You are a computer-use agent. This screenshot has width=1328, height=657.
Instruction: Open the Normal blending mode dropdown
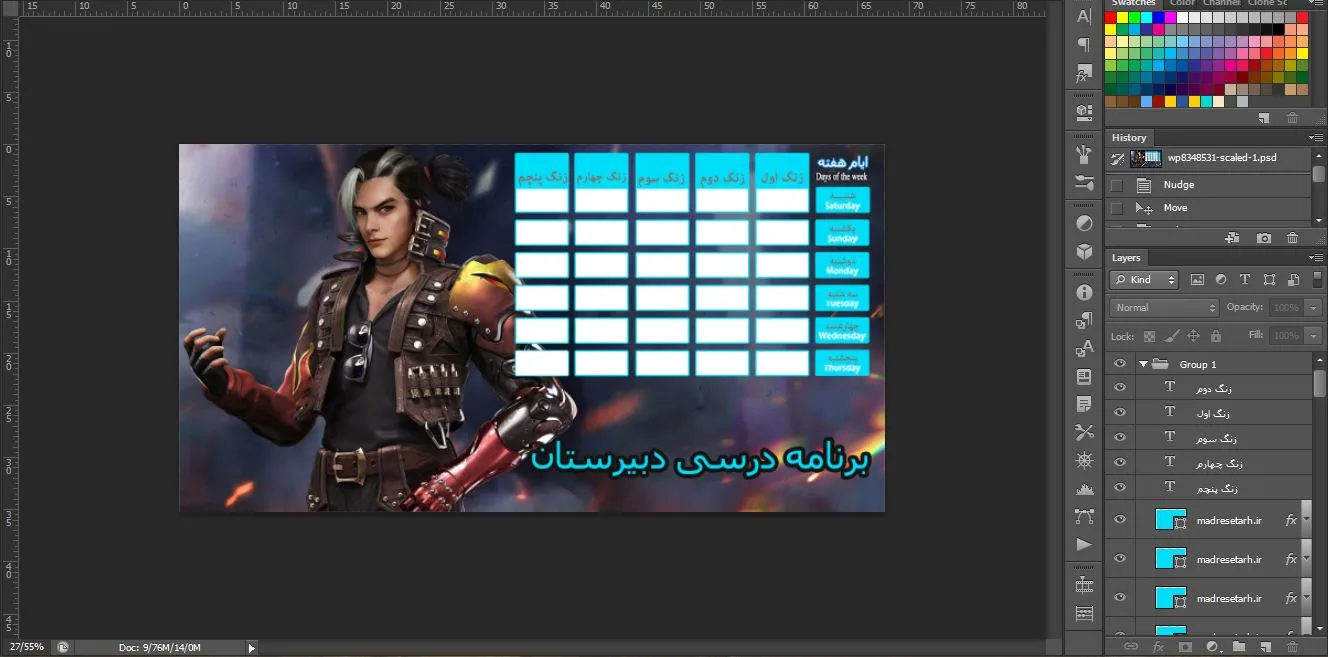[1164, 308]
